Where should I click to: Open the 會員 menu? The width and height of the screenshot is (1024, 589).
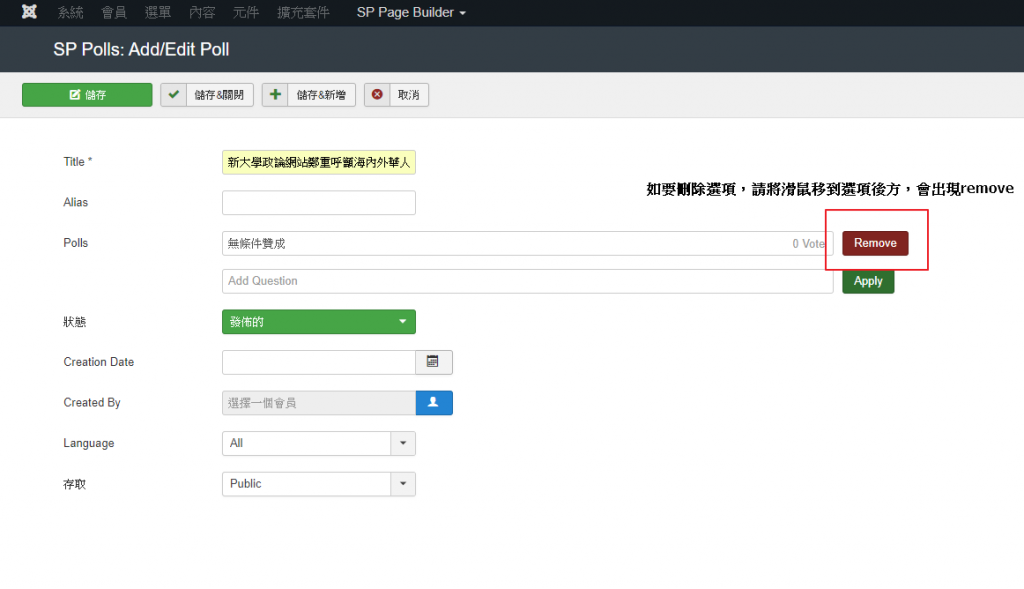[114, 12]
